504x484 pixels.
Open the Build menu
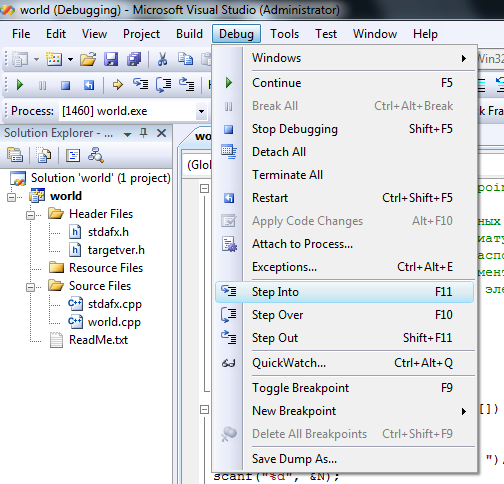189,34
